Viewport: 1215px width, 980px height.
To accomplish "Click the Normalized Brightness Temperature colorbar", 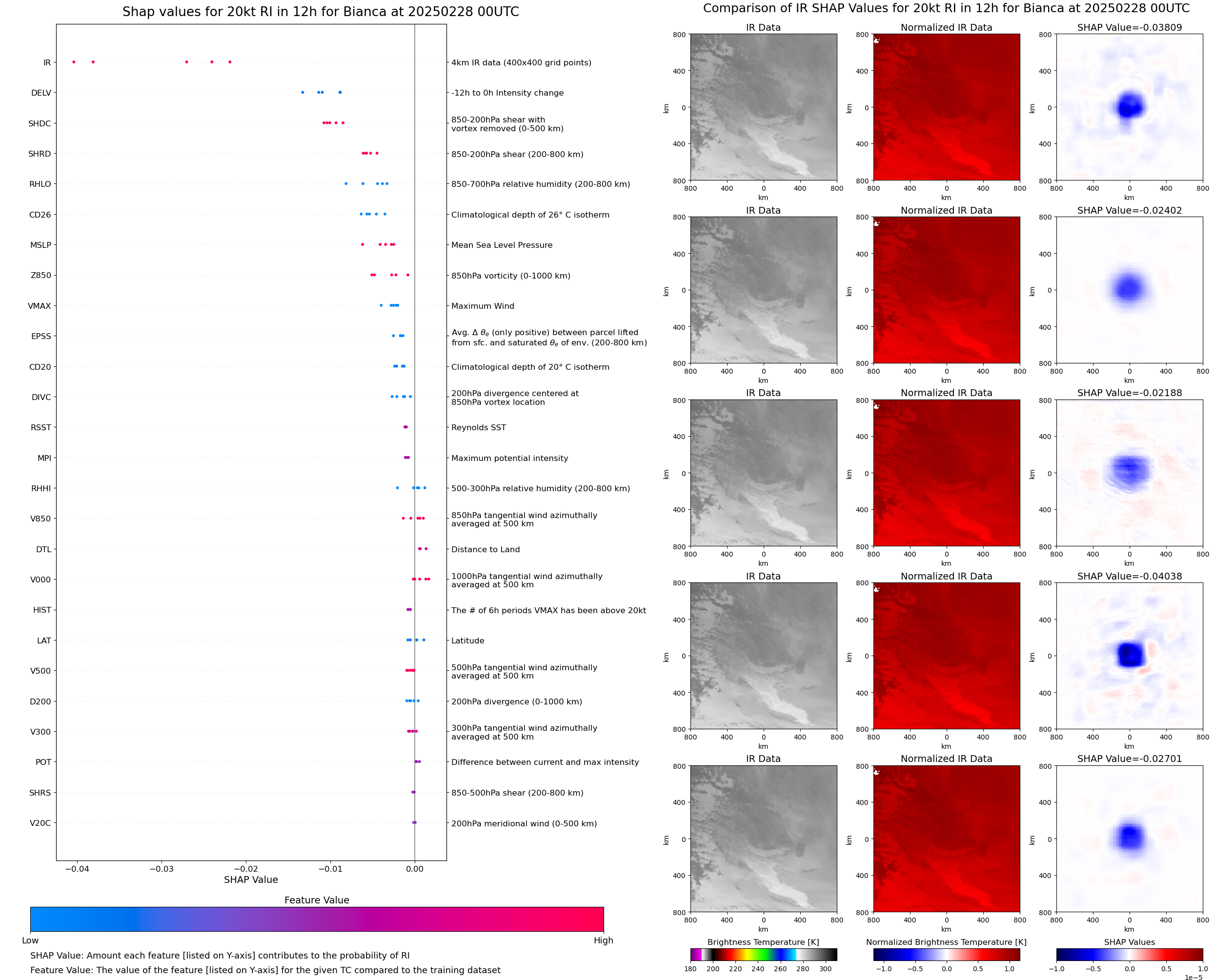I will [x=946, y=955].
